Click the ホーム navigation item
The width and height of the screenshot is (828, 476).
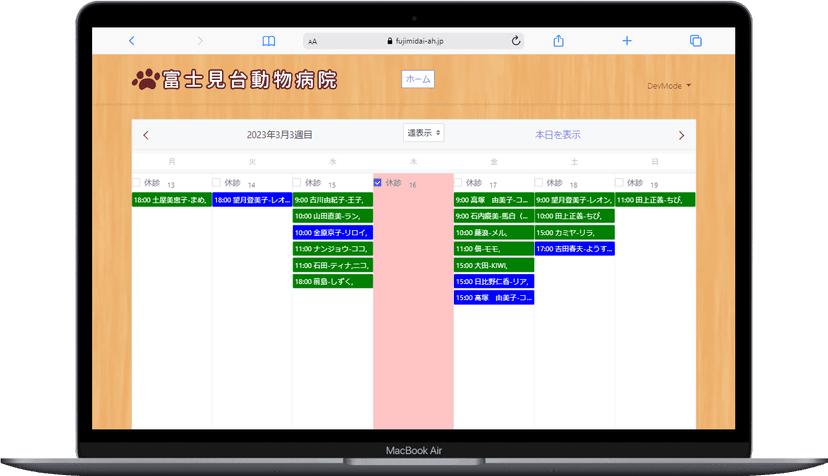tap(418, 79)
